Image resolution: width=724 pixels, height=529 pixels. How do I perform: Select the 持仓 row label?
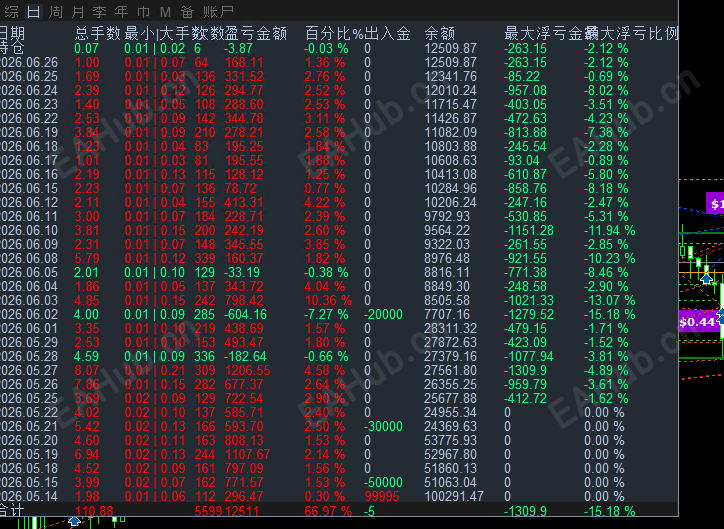[12, 48]
